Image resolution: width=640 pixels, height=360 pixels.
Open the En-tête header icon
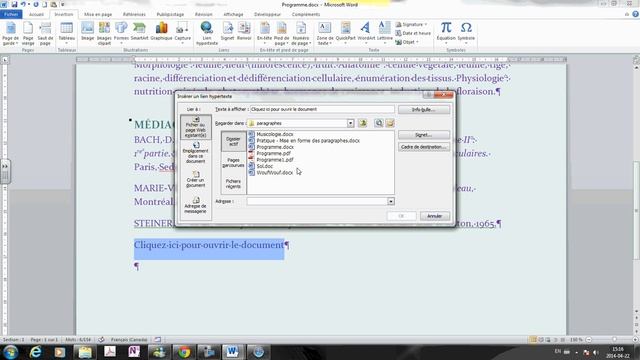click(264, 33)
